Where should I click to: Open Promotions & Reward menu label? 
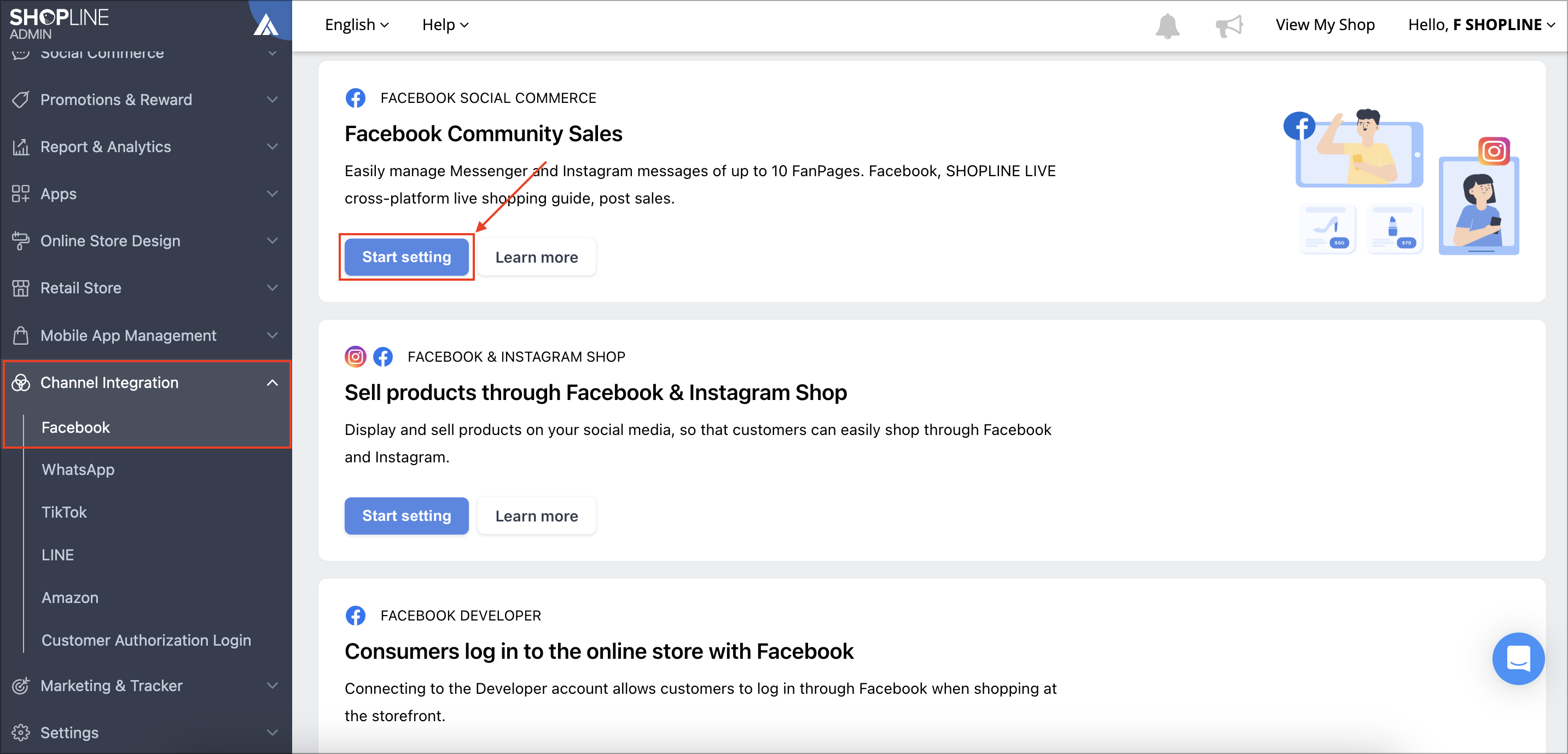coord(117,99)
